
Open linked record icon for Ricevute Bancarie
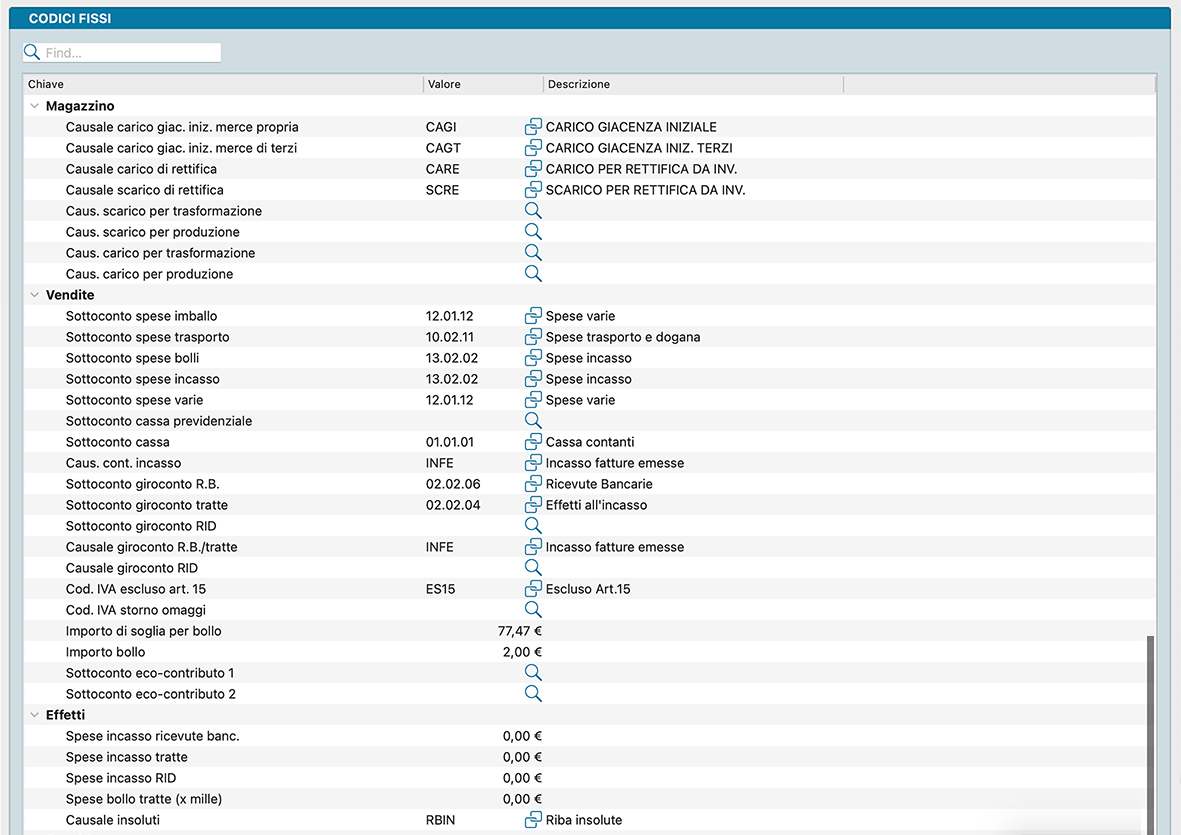[x=533, y=484]
